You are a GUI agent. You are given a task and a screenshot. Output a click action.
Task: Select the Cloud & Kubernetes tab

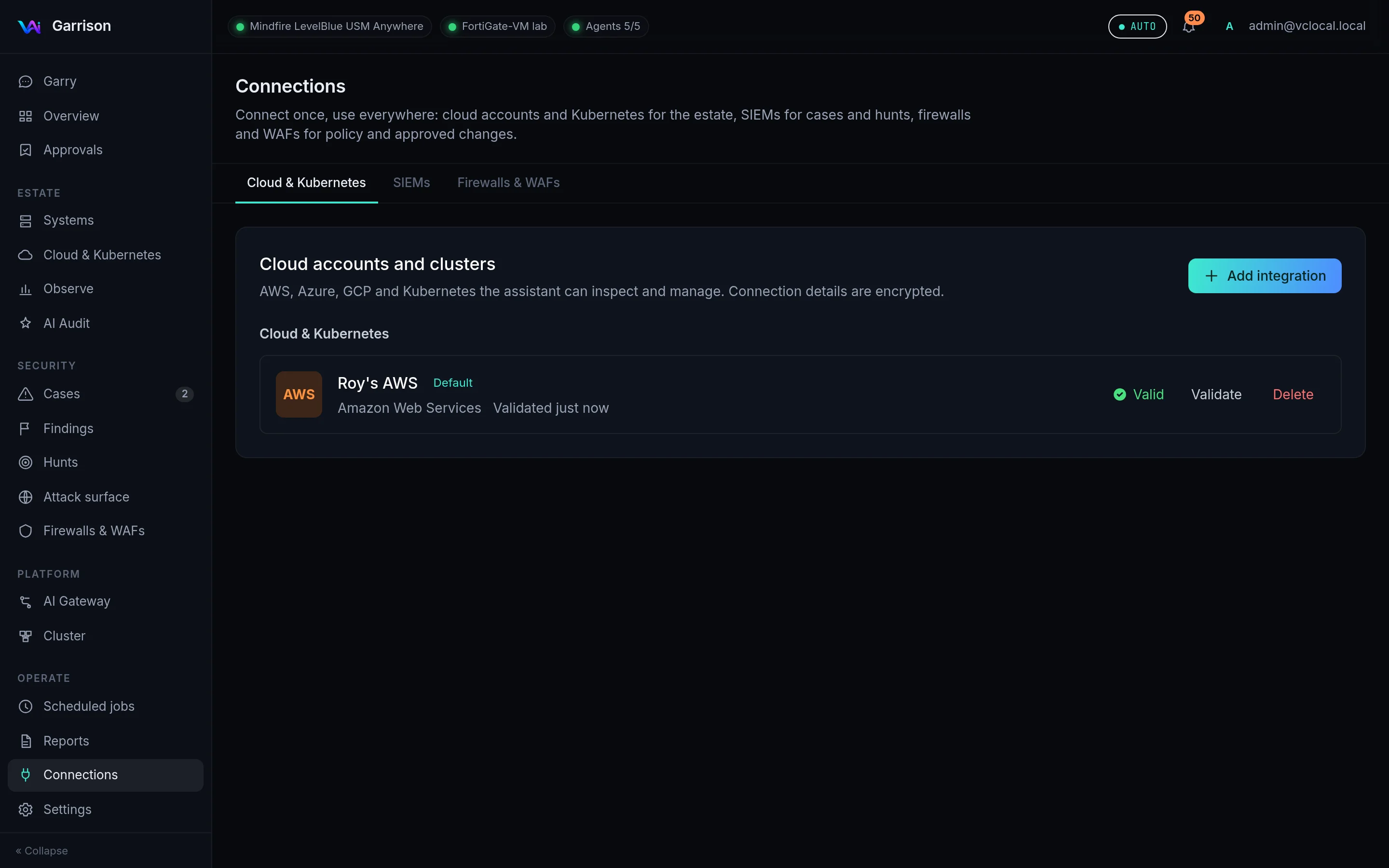[x=306, y=183]
